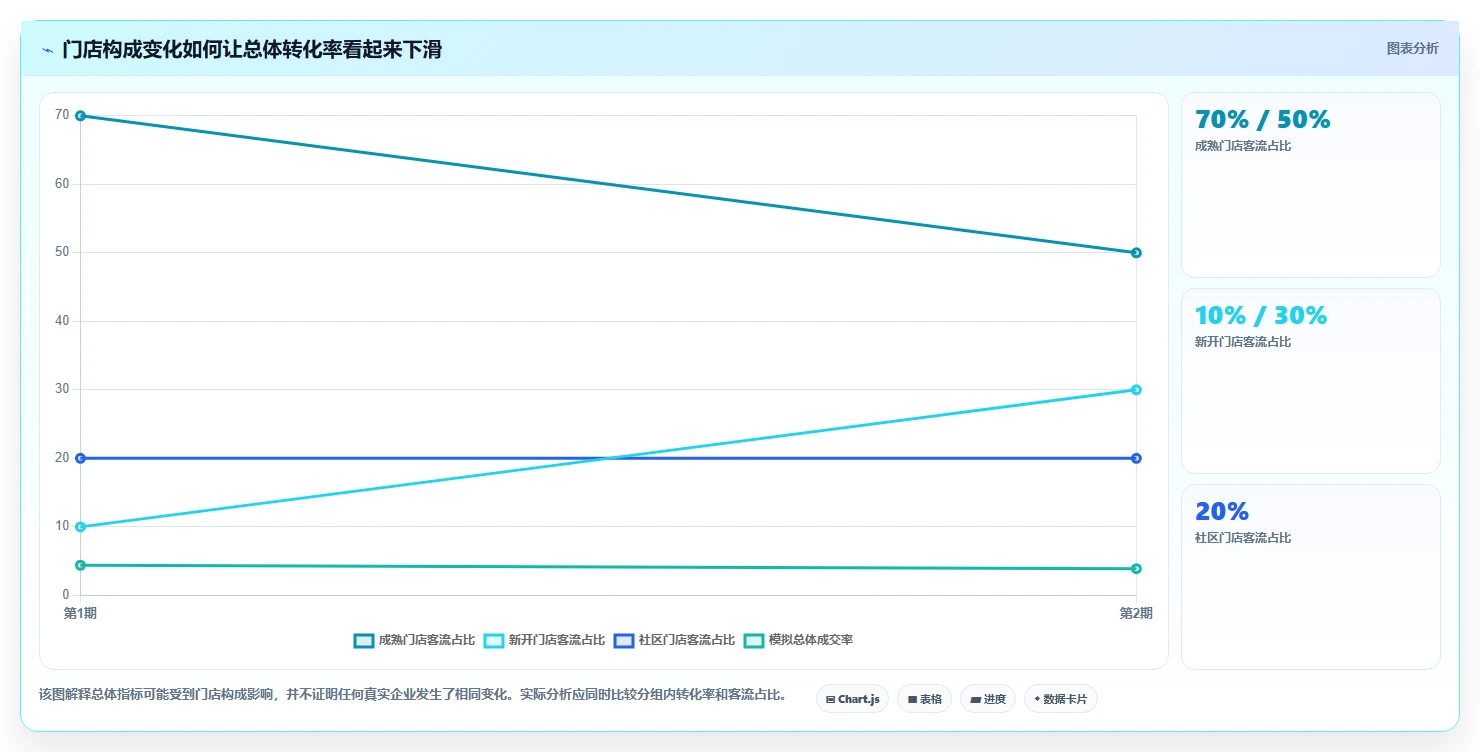
Task: Click the 数据卡片 tag chip
Action: point(1060,699)
